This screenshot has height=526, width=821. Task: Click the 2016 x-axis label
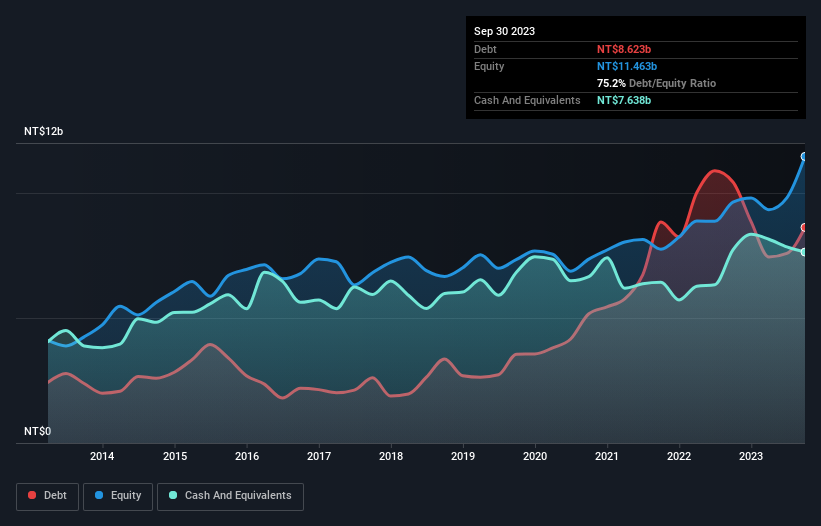pos(247,456)
